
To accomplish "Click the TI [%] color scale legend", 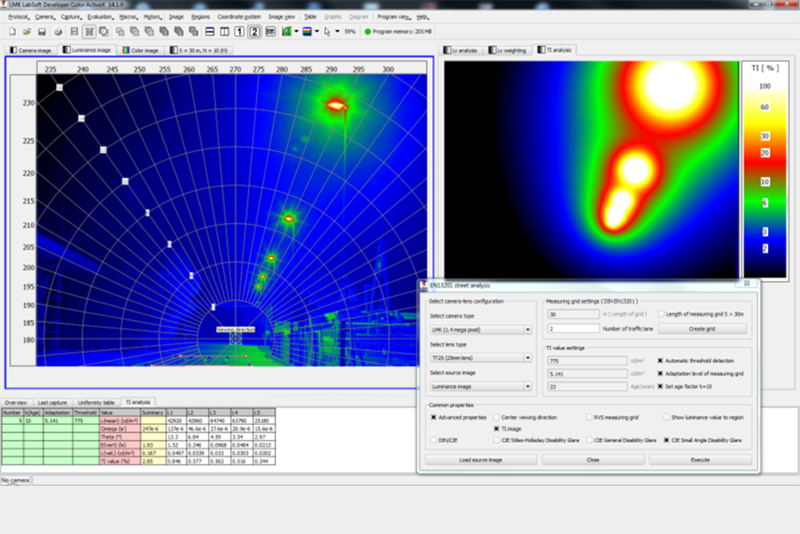I will pos(765,170).
